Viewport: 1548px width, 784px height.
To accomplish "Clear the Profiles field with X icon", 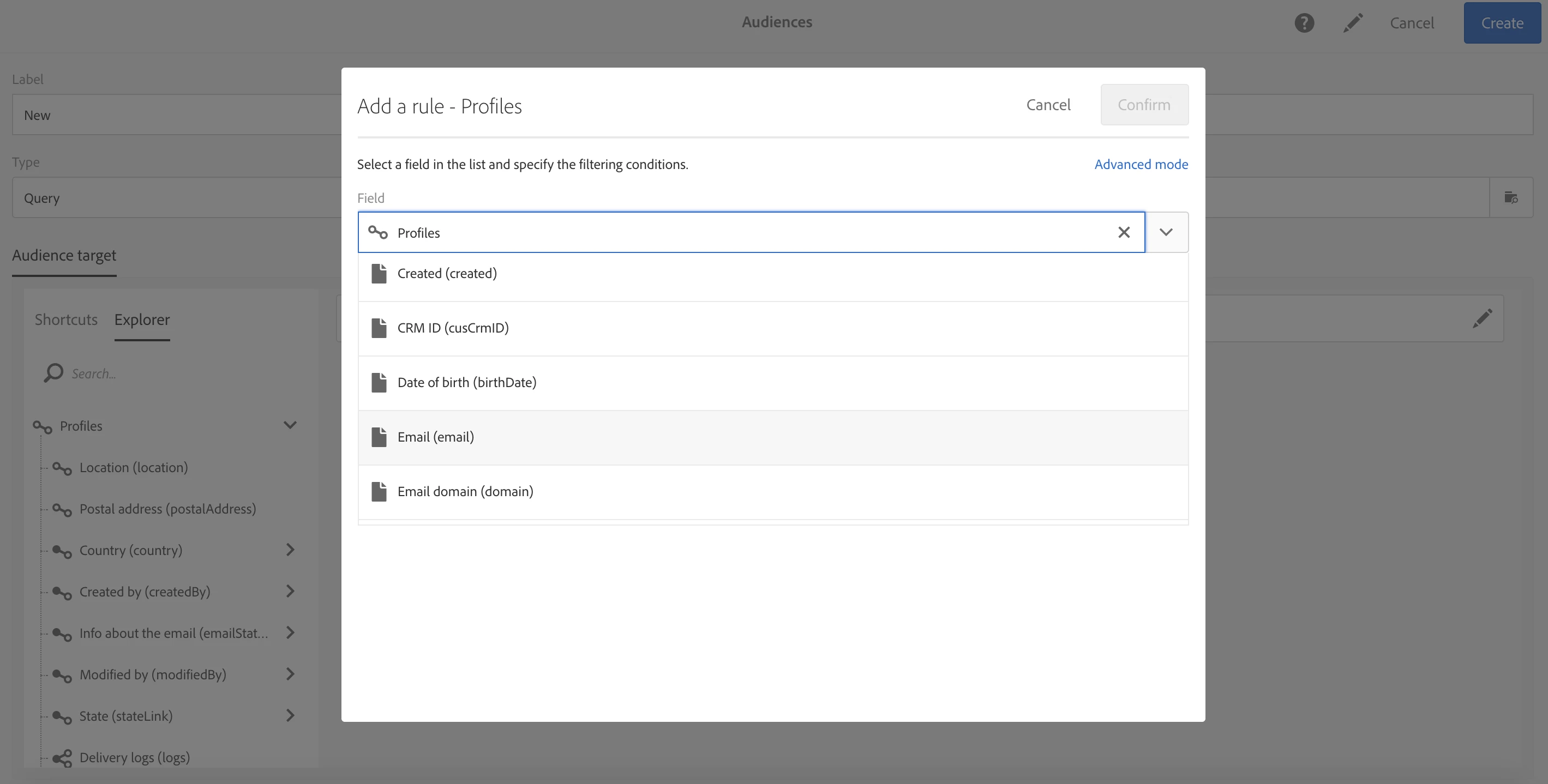I will [1123, 232].
